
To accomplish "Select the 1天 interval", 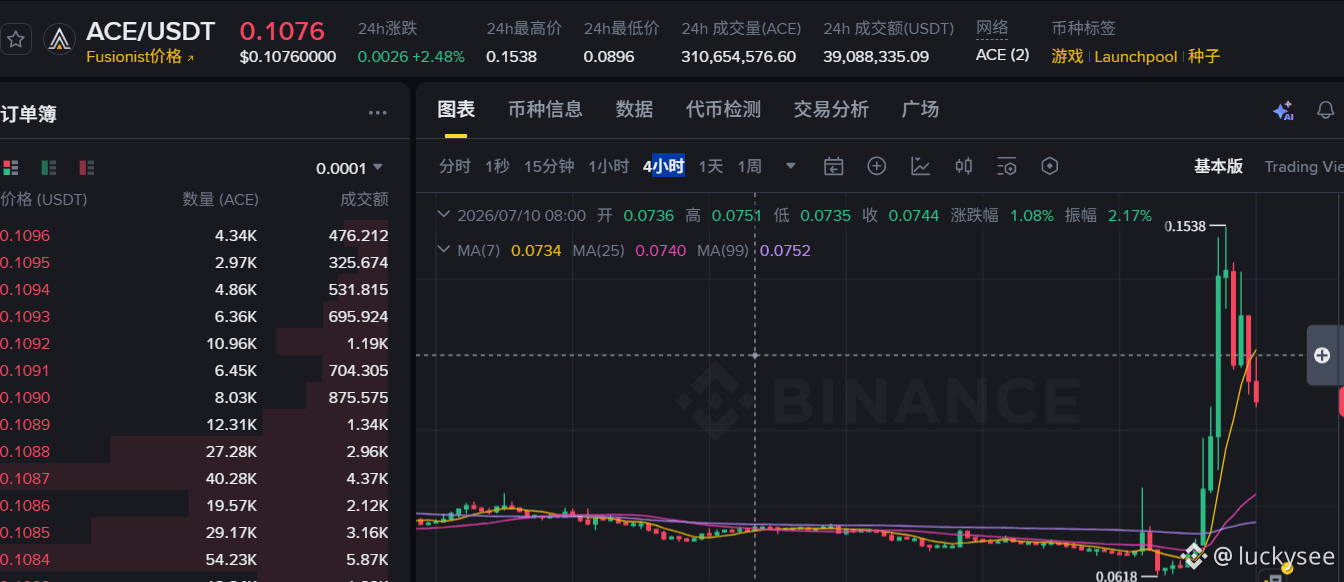I will (710, 166).
